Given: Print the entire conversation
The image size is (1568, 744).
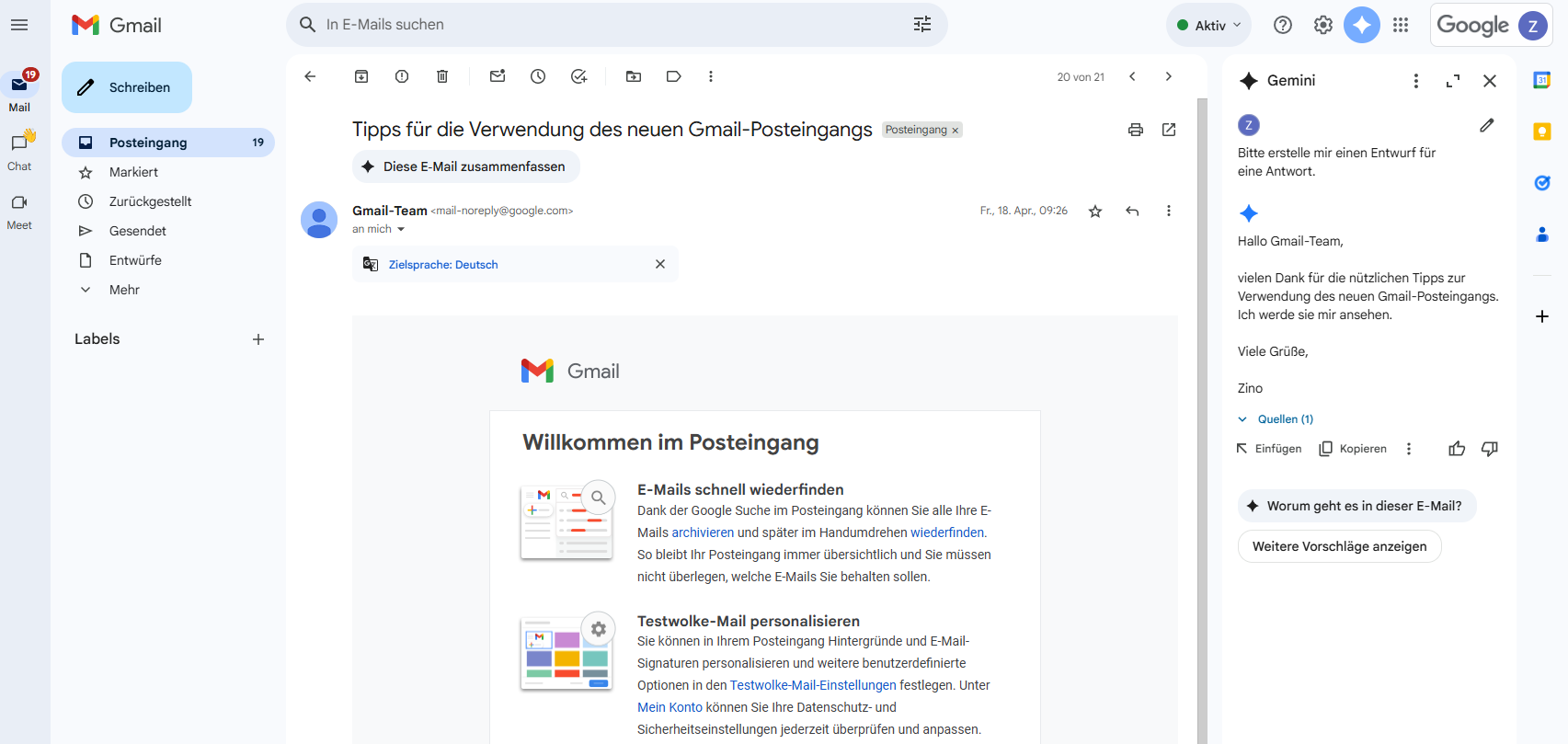Looking at the screenshot, I should tap(1136, 130).
